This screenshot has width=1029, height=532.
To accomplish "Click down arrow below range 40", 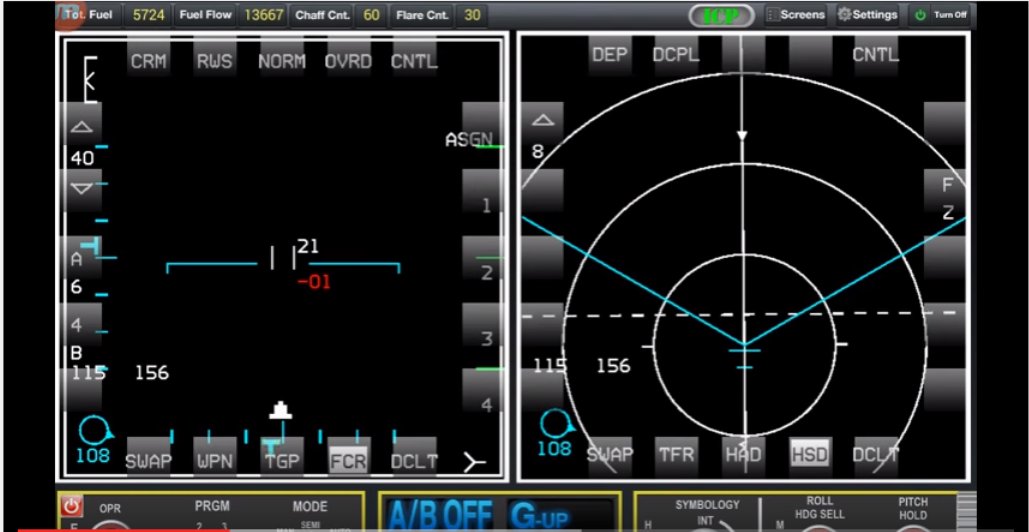I will [x=82, y=188].
